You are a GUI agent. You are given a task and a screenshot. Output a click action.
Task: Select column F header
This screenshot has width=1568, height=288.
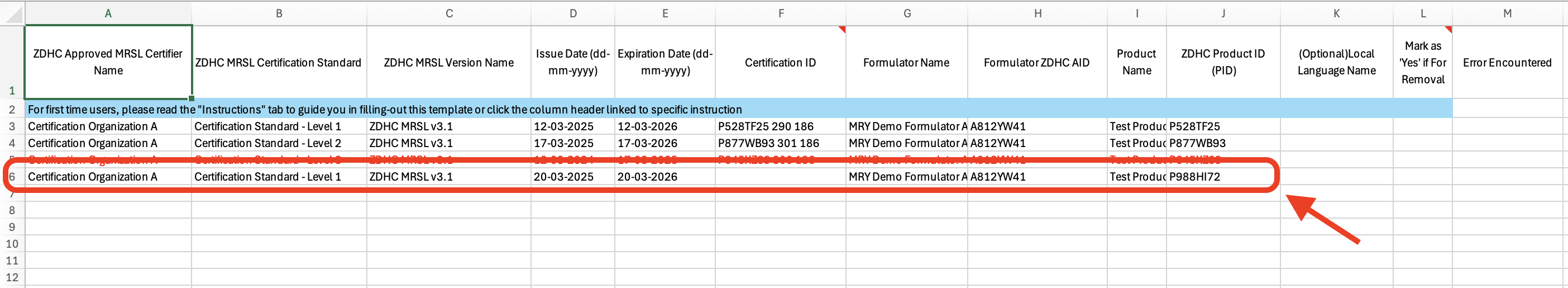pyautogui.click(x=780, y=13)
